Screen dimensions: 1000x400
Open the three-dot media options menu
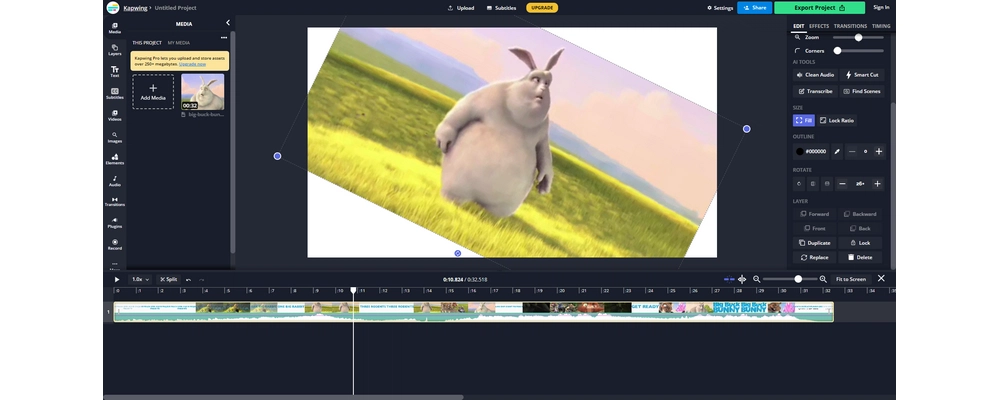pos(223,38)
